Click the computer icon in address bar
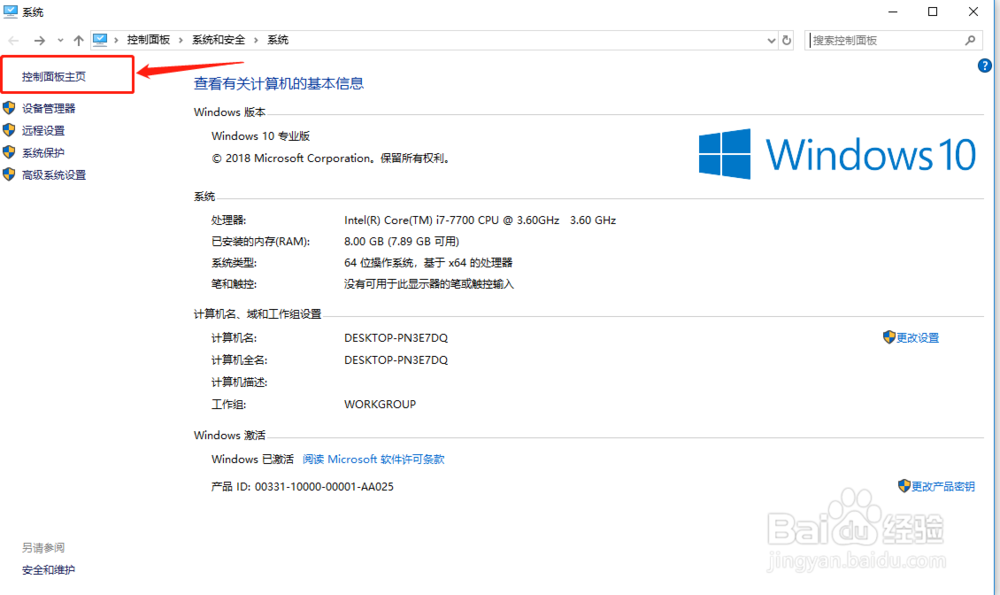 (100, 40)
